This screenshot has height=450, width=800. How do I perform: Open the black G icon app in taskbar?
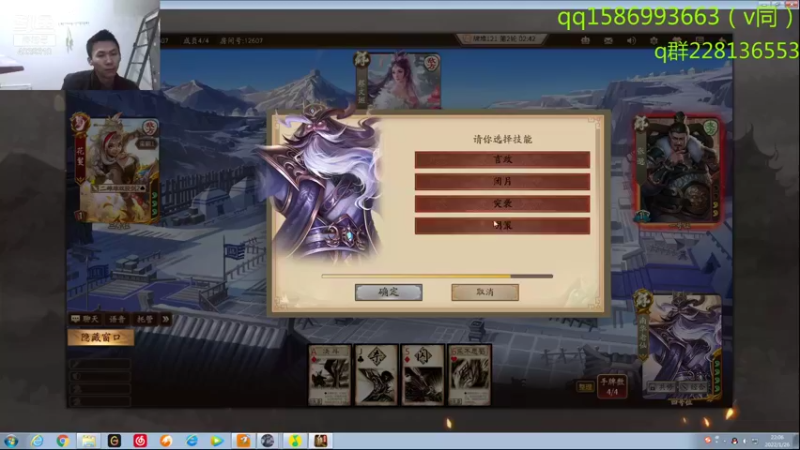point(114,441)
